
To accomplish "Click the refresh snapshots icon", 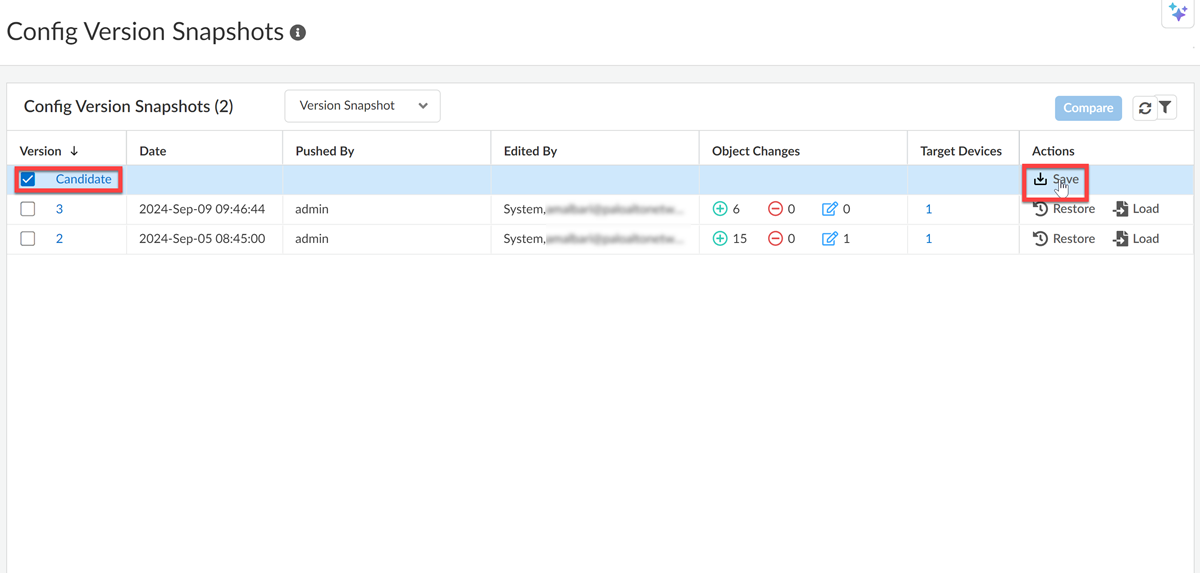I will [x=1145, y=108].
